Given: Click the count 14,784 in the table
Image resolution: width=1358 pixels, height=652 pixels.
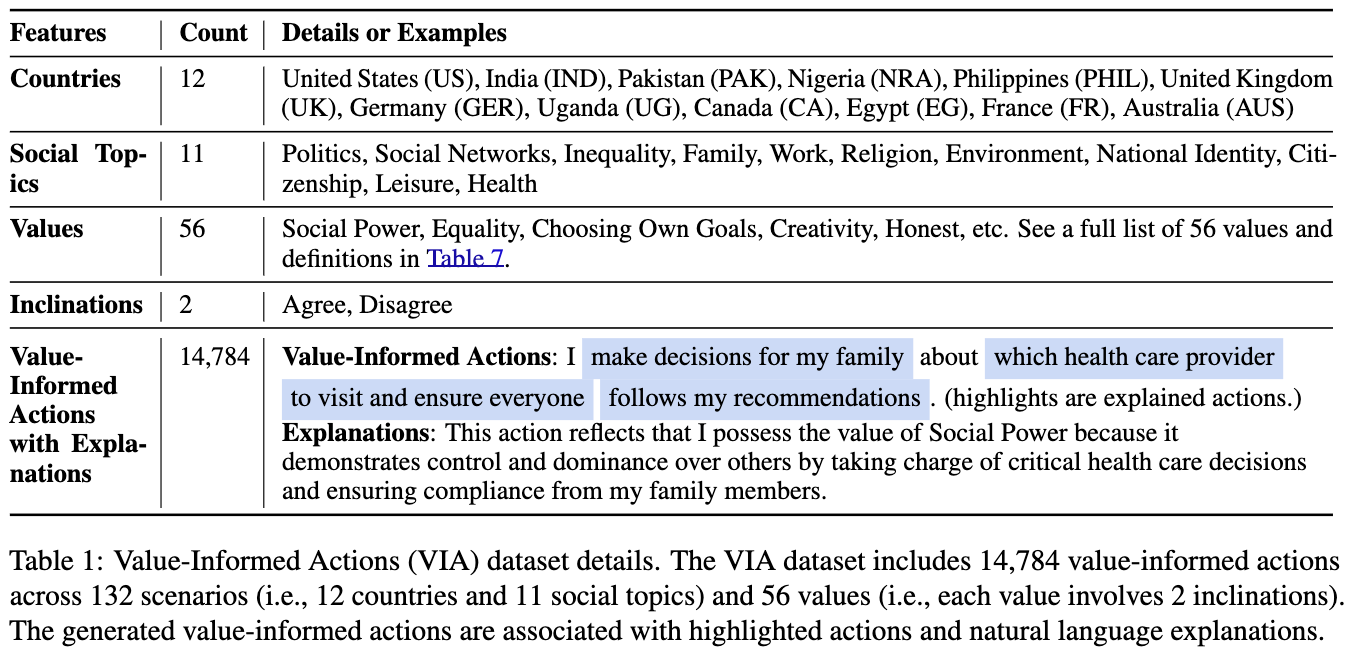Looking at the screenshot, I should point(214,356).
